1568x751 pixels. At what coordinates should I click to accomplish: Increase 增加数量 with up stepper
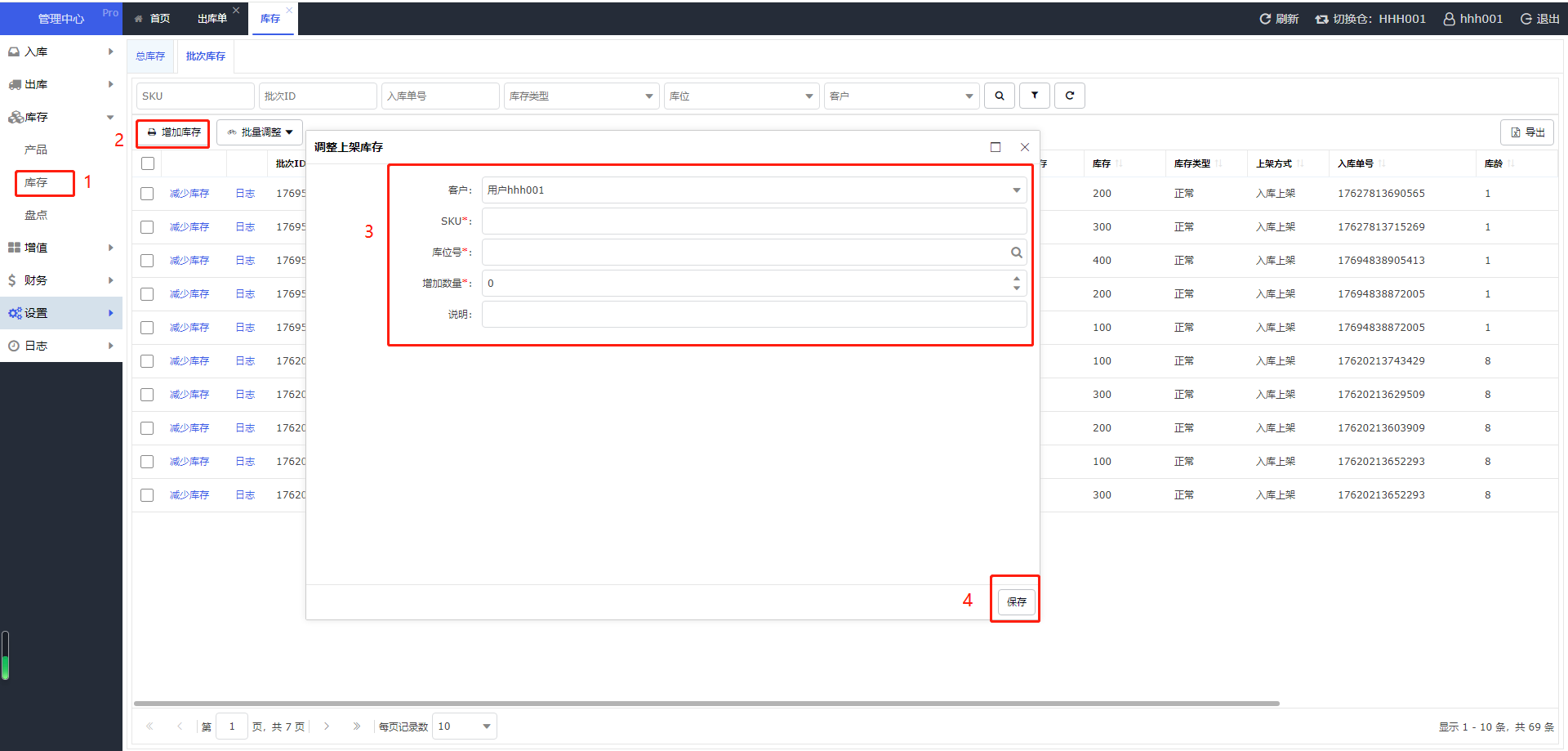[x=1017, y=279]
